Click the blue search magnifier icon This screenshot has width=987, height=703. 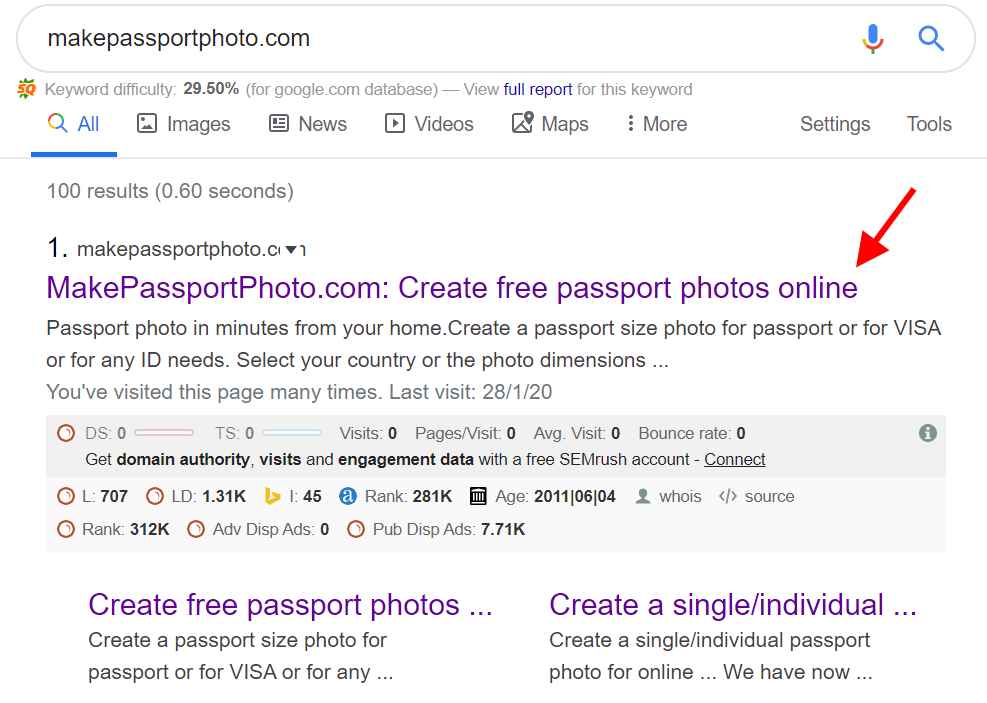pyautogui.click(x=930, y=38)
